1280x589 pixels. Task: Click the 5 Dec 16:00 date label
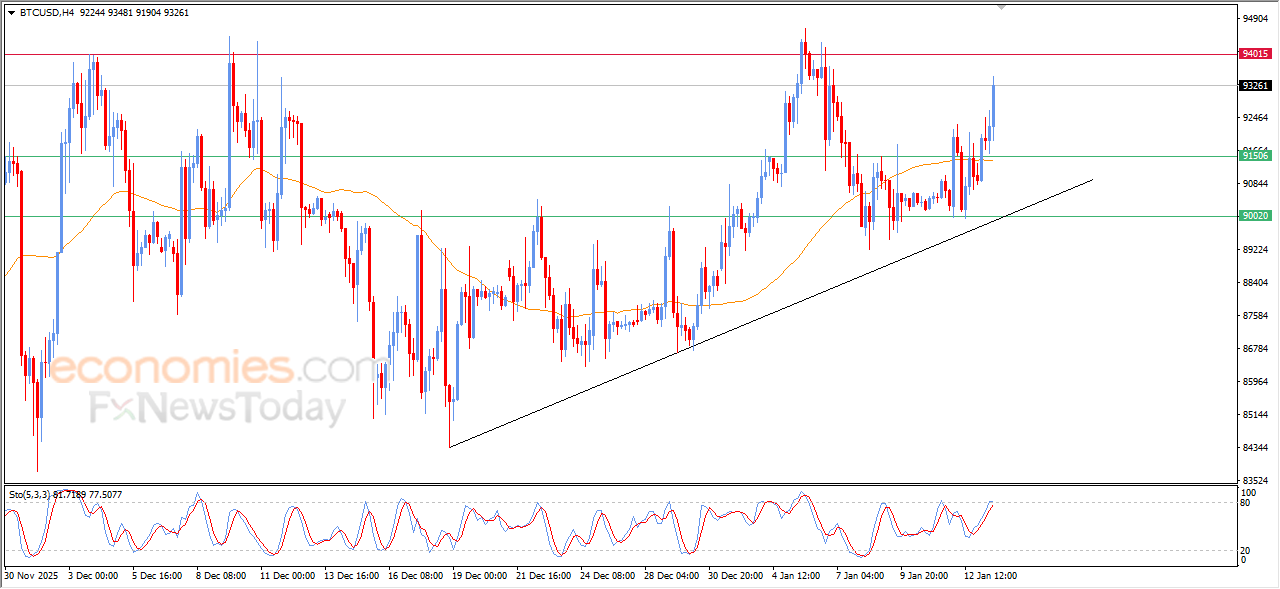pyautogui.click(x=157, y=576)
